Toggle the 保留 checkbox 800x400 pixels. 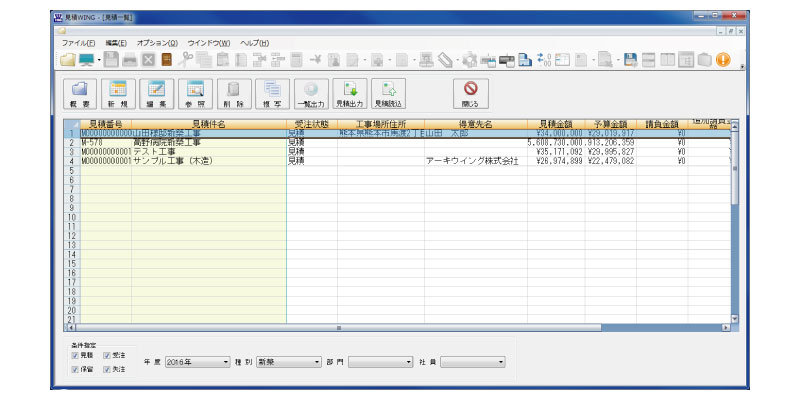coord(75,369)
